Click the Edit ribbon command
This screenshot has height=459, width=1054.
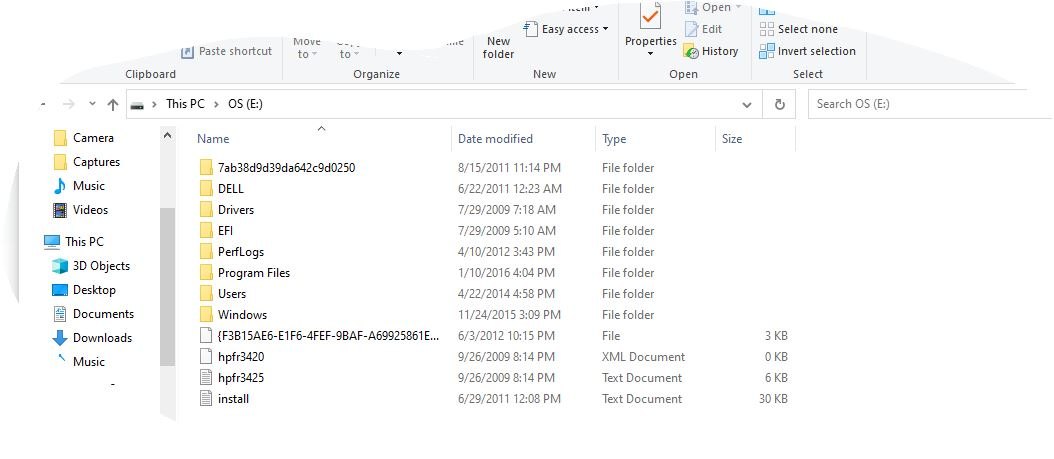tap(703, 29)
